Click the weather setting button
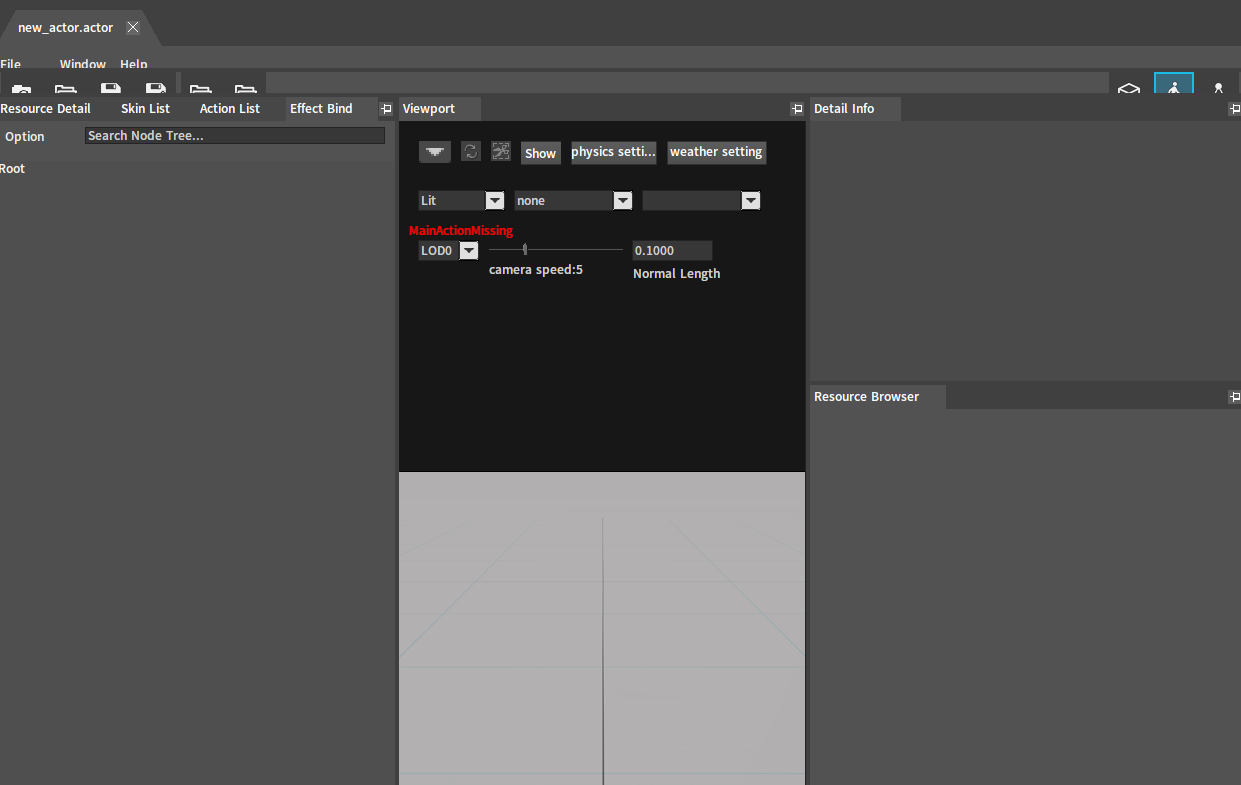The height and width of the screenshot is (785, 1241). [716, 152]
